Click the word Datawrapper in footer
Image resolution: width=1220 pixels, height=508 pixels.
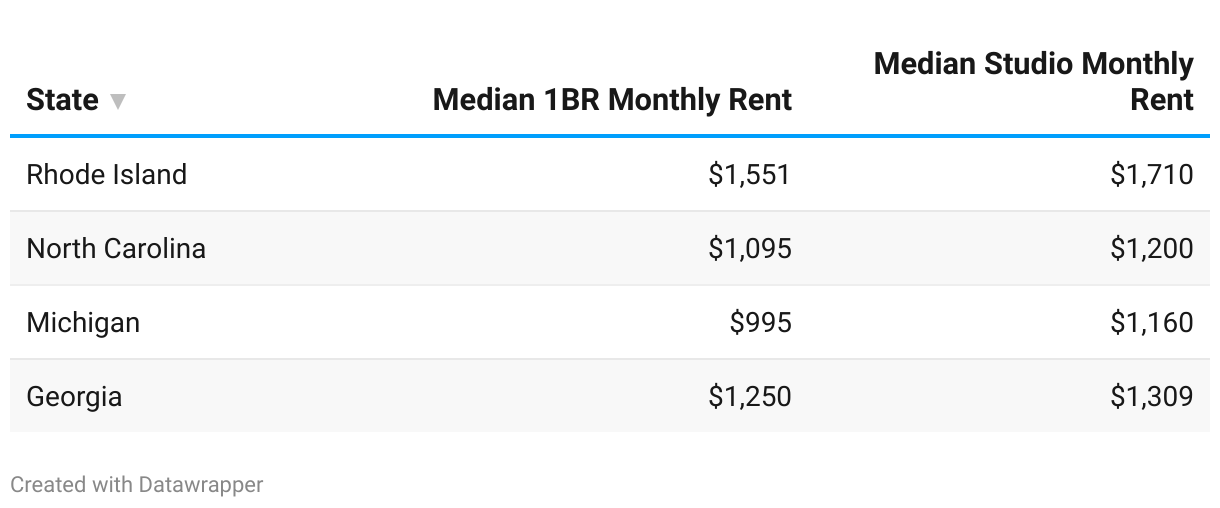point(201,485)
